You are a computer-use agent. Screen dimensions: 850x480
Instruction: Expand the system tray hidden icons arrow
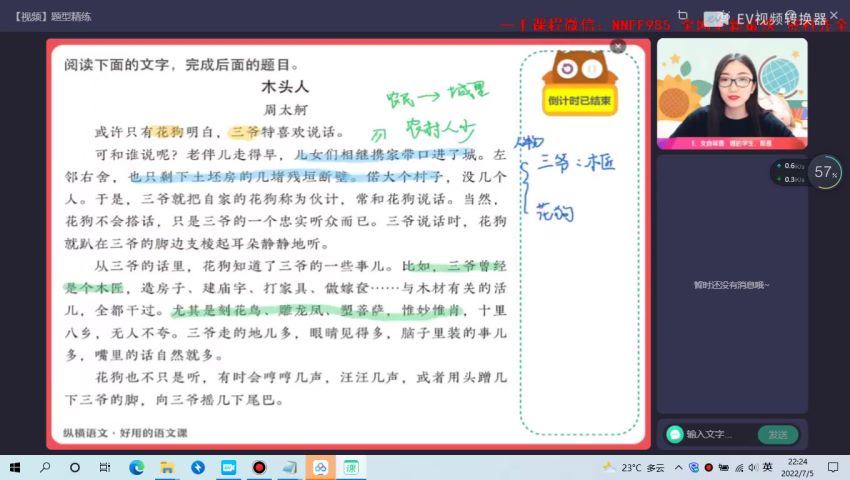[679, 468]
